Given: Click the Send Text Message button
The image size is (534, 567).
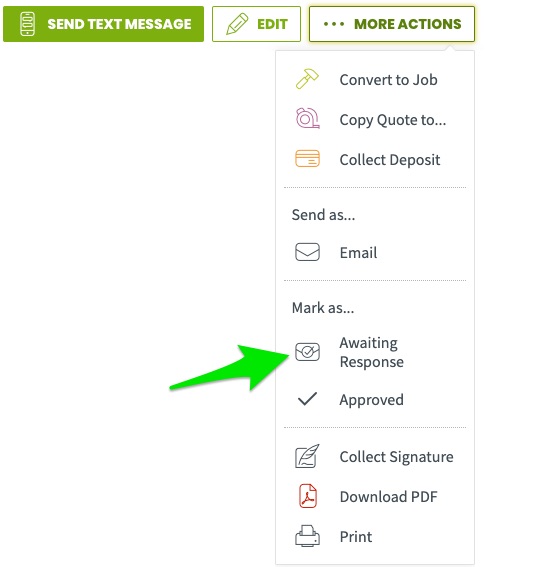Looking at the screenshot, I should pyautogui.click(x=103, y=24).
